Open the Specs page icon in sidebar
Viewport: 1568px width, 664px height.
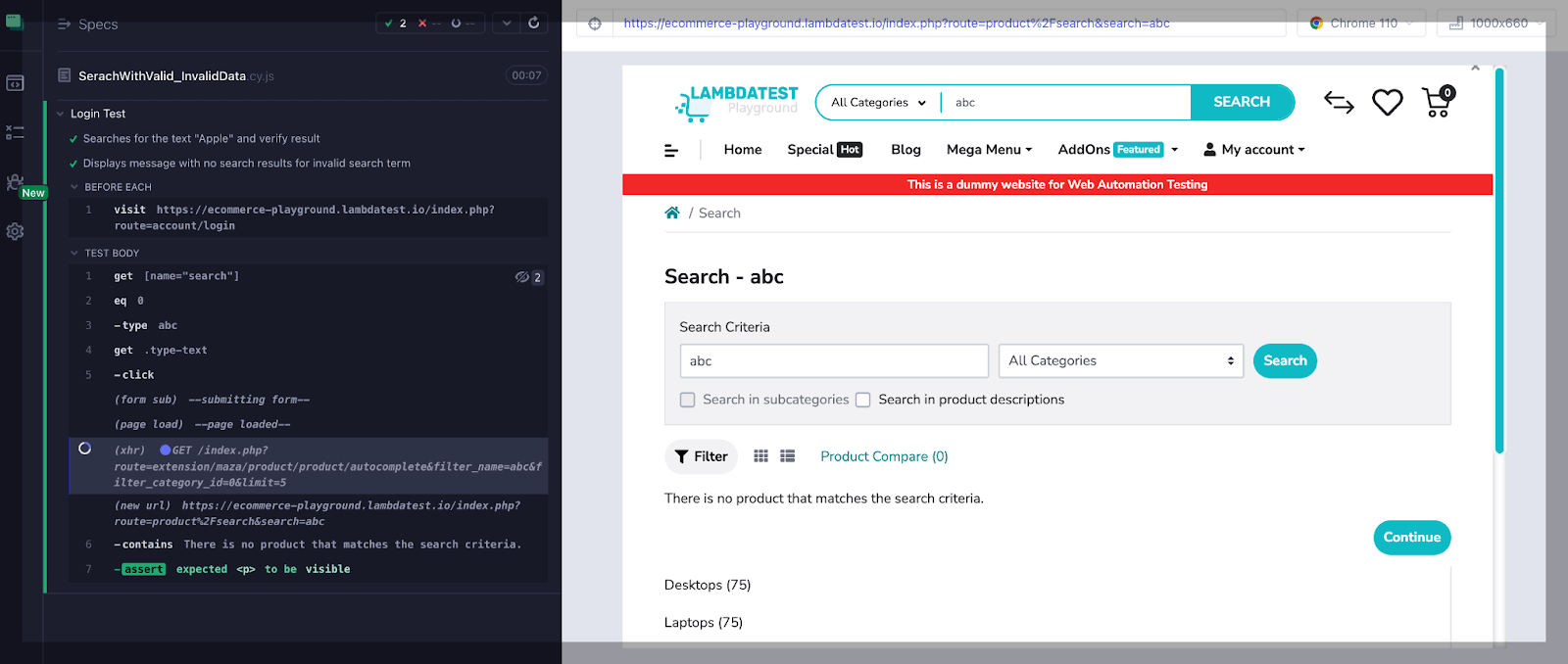click(x=15, y=84)
